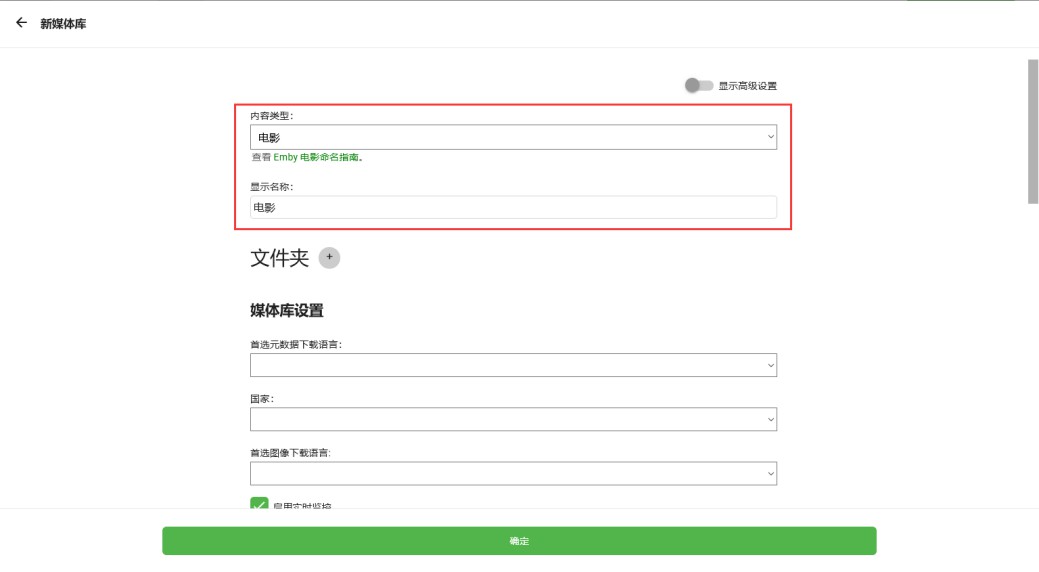1039x572 pixels.
Task: Toggle the 显示高级设置 switch
Action: (x=698, y=86)
